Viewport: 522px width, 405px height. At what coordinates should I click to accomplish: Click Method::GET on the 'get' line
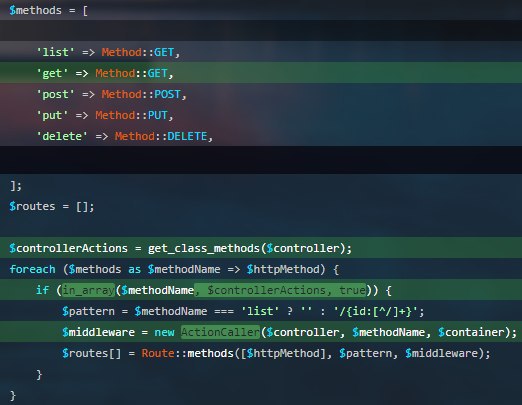click(131, 73)
